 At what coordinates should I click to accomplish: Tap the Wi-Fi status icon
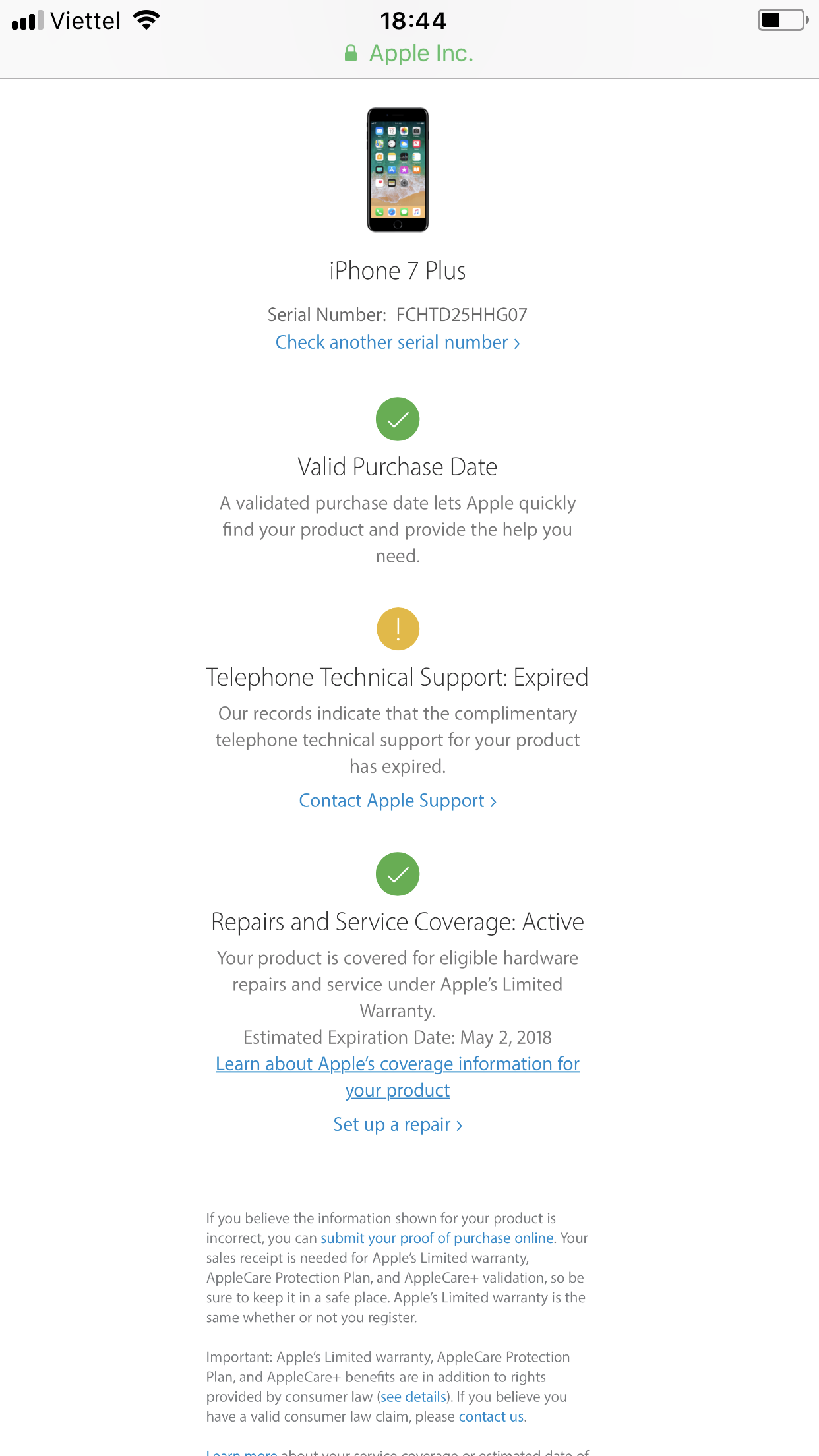[146, 20]
